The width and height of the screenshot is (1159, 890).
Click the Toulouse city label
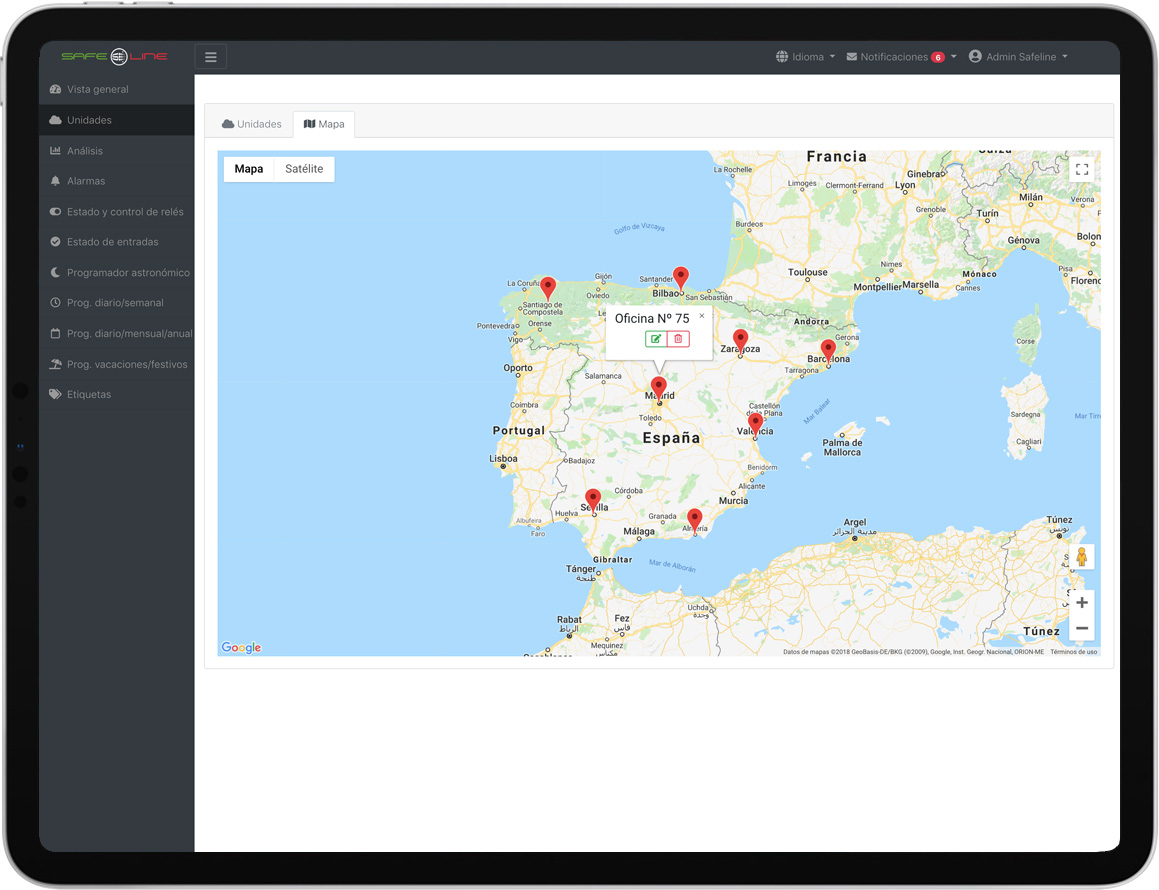808,272
